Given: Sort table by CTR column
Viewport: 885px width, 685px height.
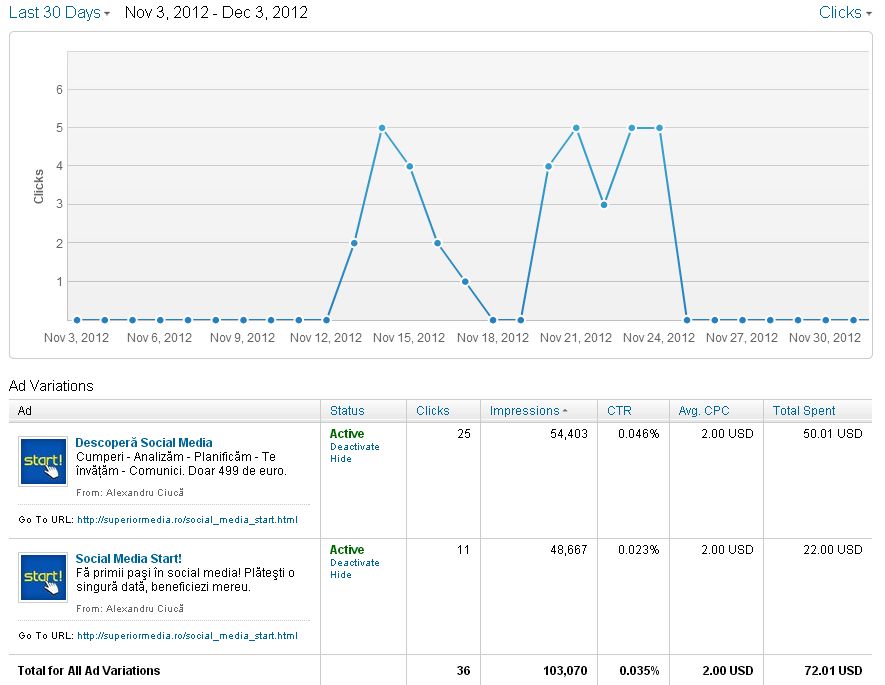Looking at the screenshot, I should pos(619,411).
